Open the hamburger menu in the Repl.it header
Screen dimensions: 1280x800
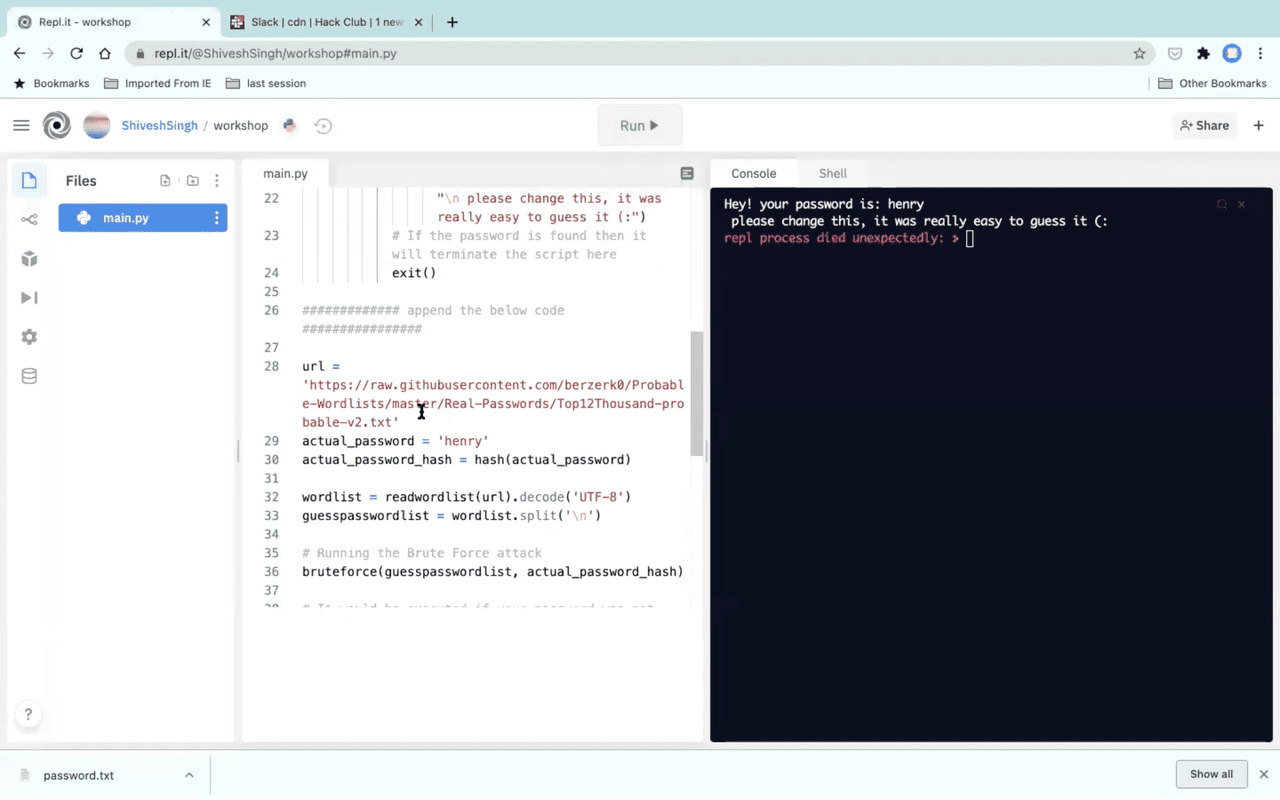click(x=21, y=125)
